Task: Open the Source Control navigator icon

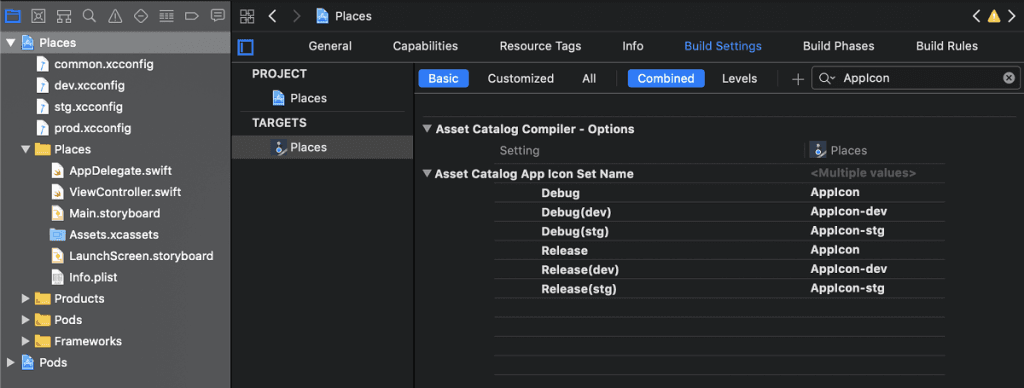Action: (x=39, y=16)
